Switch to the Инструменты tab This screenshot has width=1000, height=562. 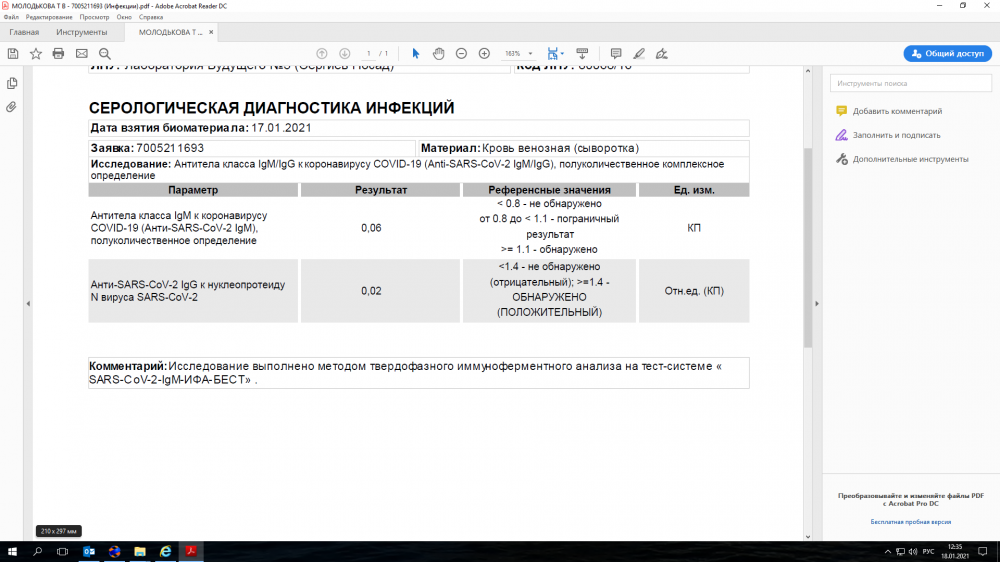pyautogui.click(x=81, y=32)
